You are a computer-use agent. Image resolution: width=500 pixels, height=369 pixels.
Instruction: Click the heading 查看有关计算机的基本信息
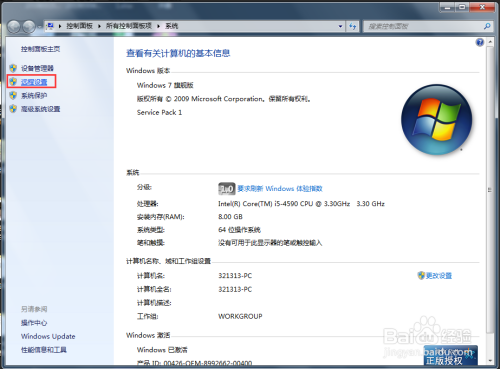click(178, 53)
